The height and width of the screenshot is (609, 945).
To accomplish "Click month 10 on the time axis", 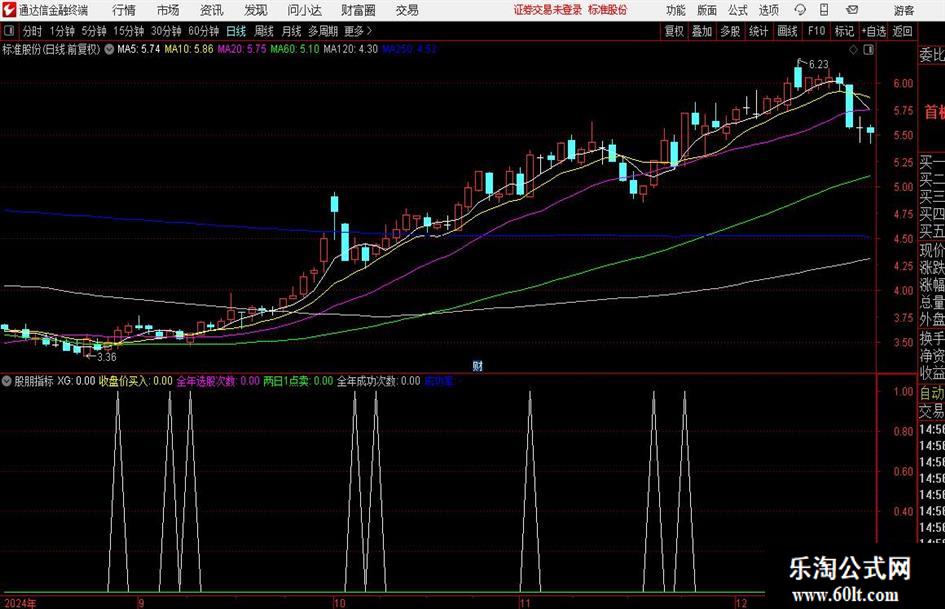I will tap(339, 603).
